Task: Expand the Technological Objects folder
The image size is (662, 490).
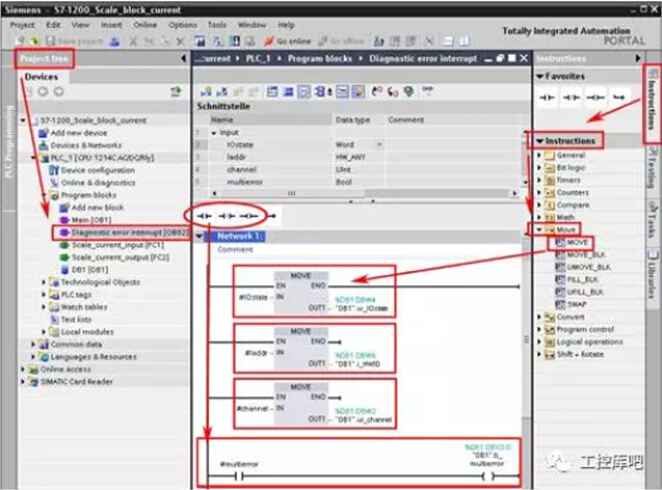Action: coord(43,282)
